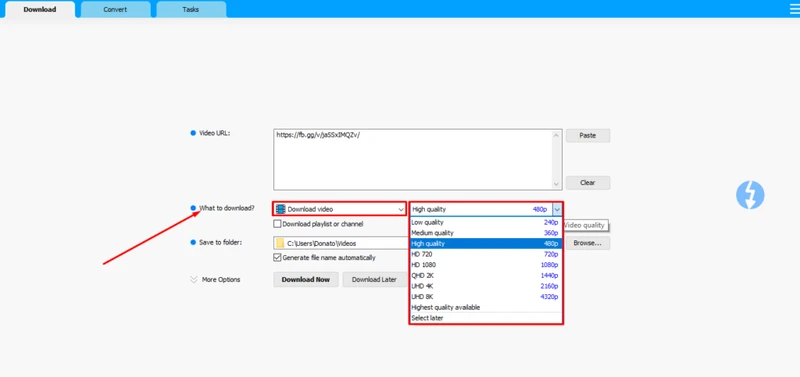Click the film icon beside Download video
The image size is (800, 377).
click(x=281, y=209)
